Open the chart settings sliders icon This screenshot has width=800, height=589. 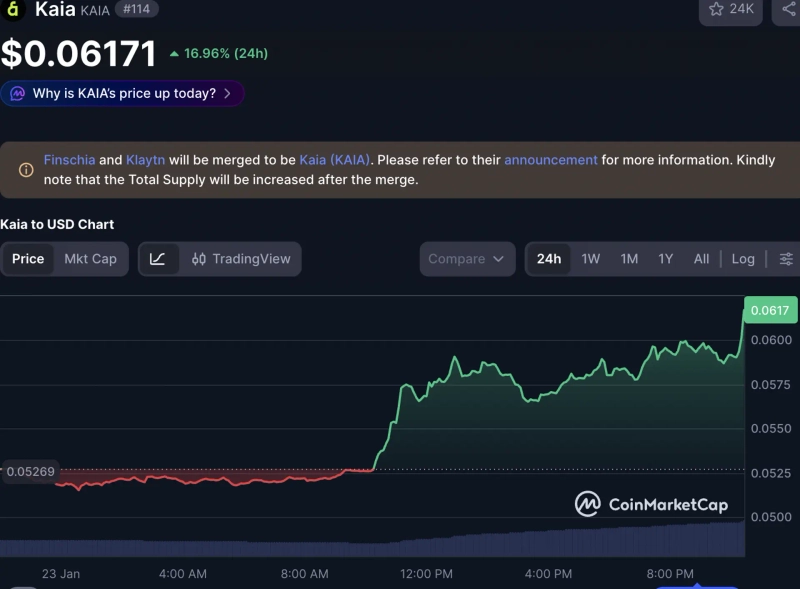click(x=786, y=259)
